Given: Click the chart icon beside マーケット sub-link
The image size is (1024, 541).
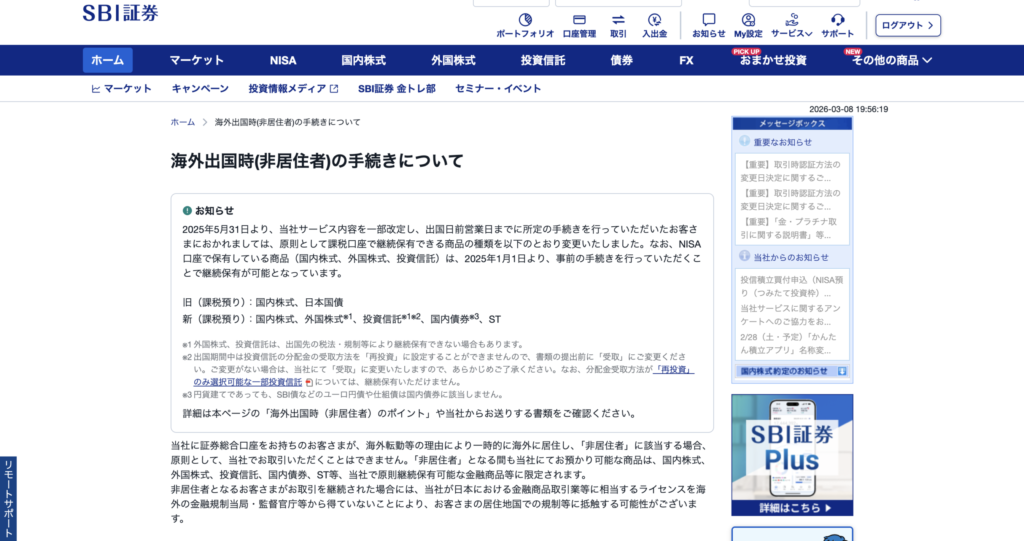Looking at the screenshot, I should pyautogui.click(x=95, y=89).
